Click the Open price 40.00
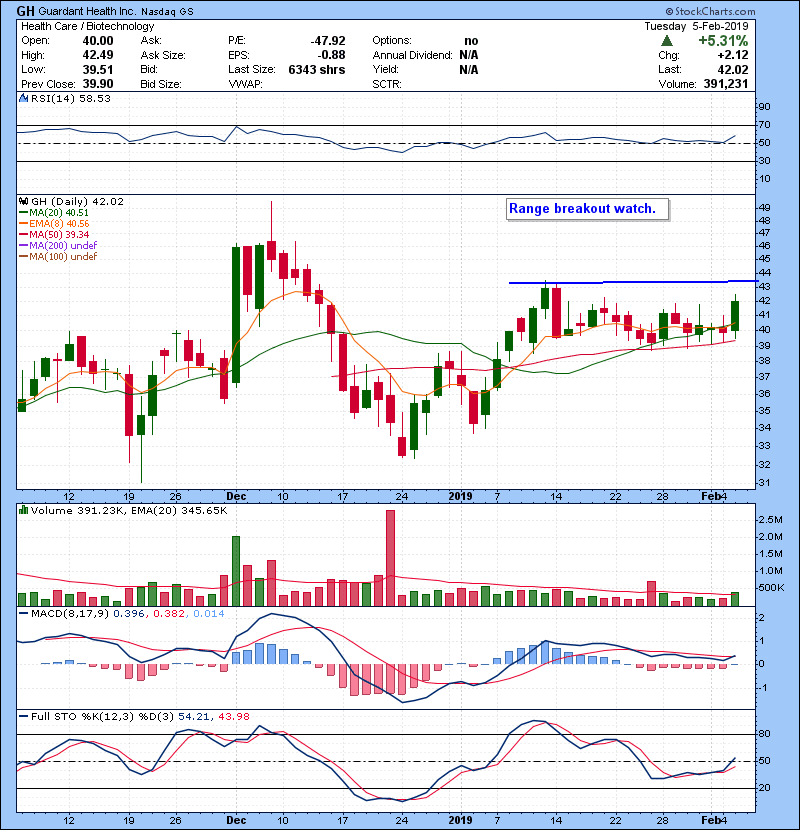This screenshot has width=800, height=830. (98, 41)
